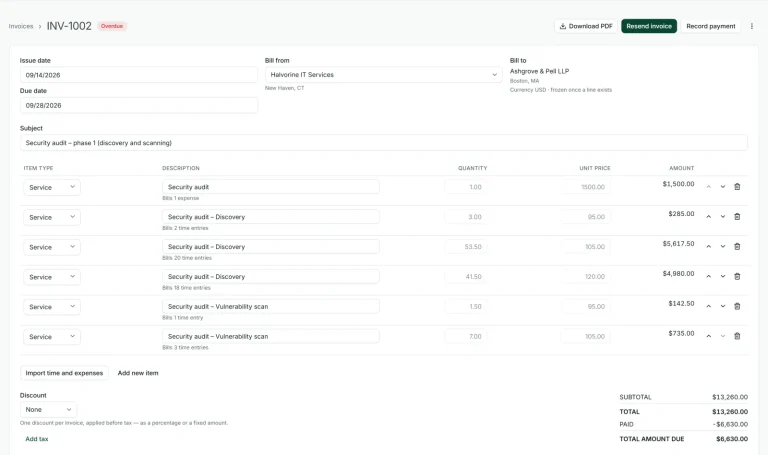
Task: Open item type dropdown for $4,980.00 row
Action: [x=52, y=277]
